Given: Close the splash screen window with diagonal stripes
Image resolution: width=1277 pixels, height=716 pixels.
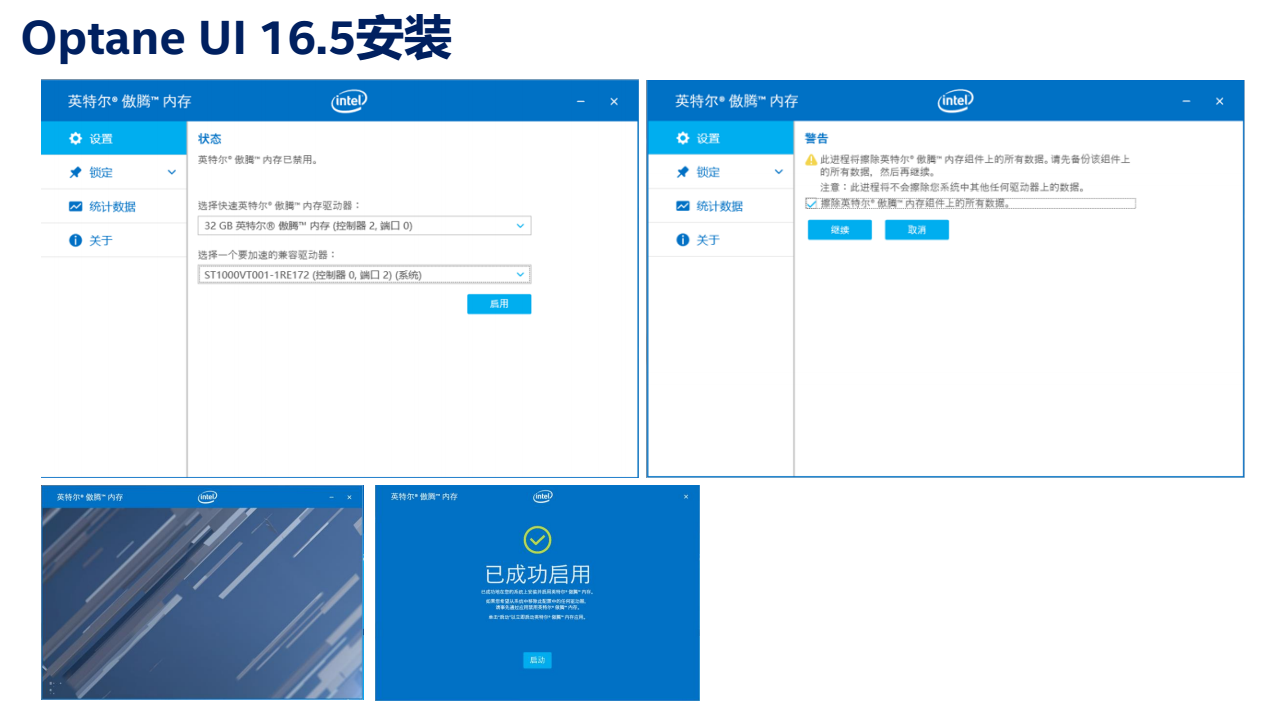Looking at the screenshot, I should point(349,497).
